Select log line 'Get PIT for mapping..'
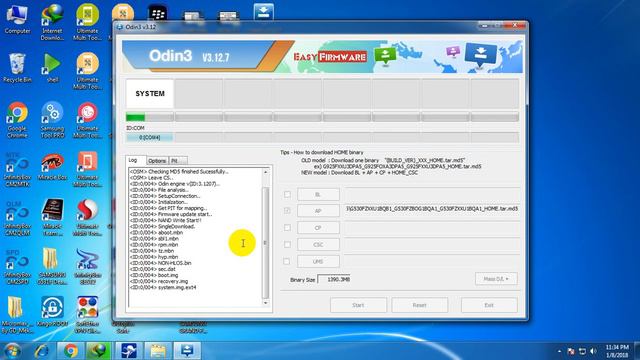The image size is (640, 360). tap(168, 208)
